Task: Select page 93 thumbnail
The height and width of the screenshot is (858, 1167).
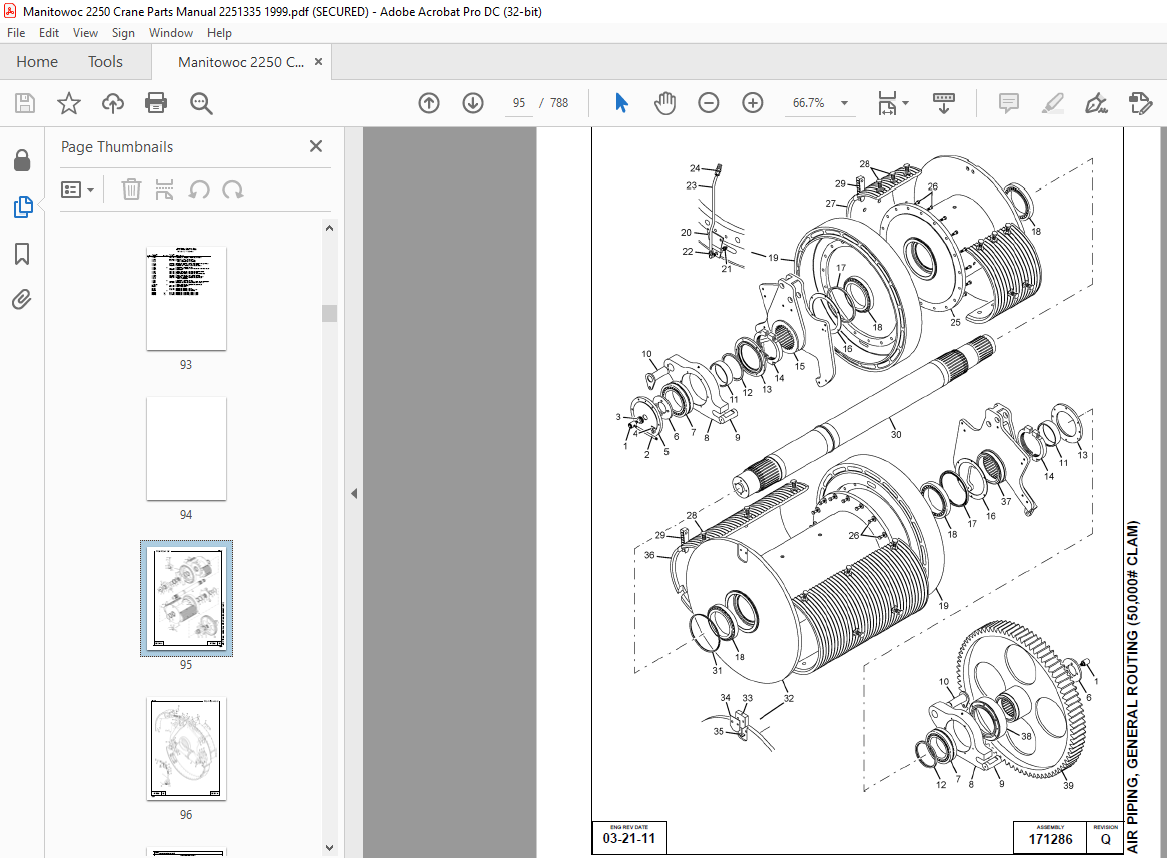Action: (x=186, y=298)
